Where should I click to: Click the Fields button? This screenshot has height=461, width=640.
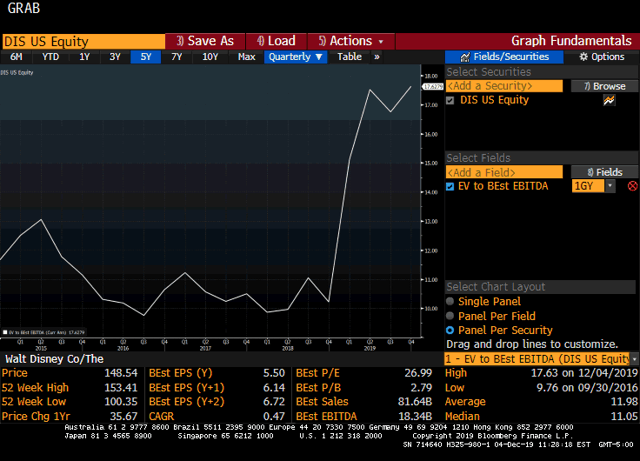point(604,172)
